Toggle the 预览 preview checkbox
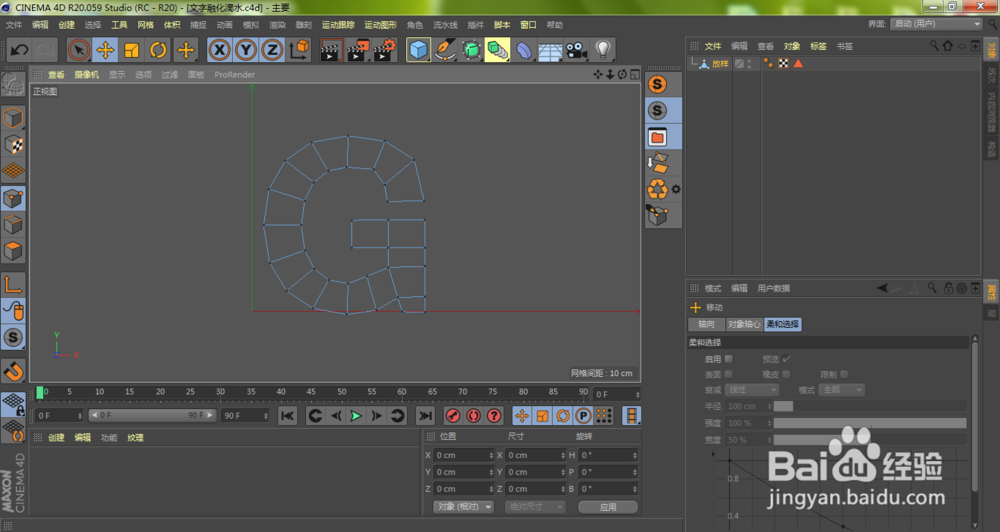The image size is (1000, 532). [786, 358]
